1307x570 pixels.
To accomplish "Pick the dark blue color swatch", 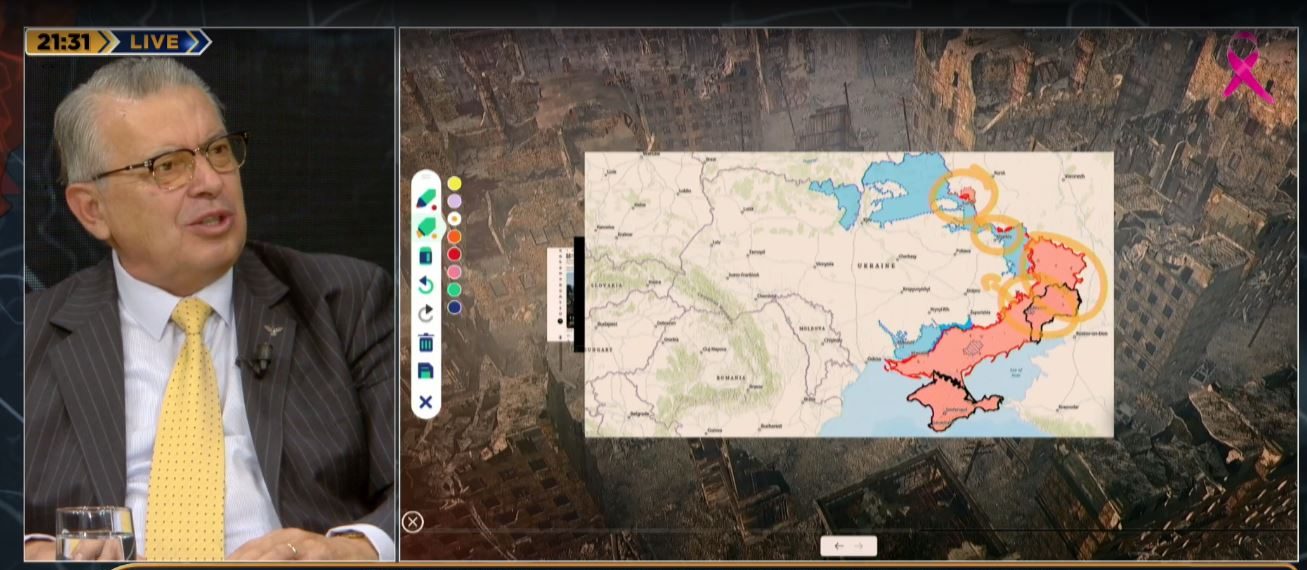I will 454,307.
